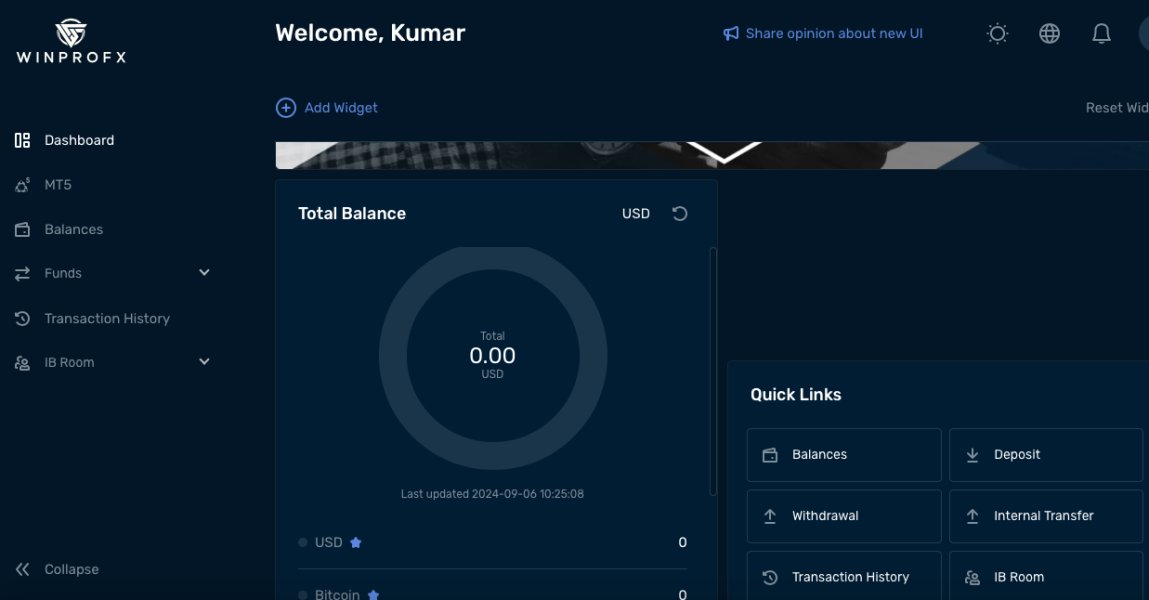Open the MT5 sidebar item

click(x=58, y=185)
